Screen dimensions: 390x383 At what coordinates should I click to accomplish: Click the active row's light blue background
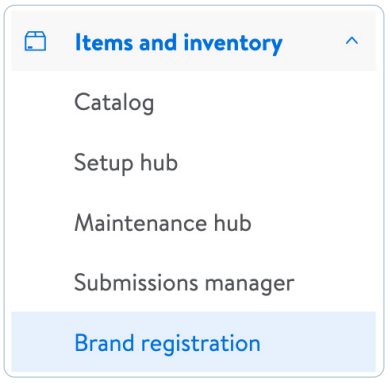coord(193,342)
